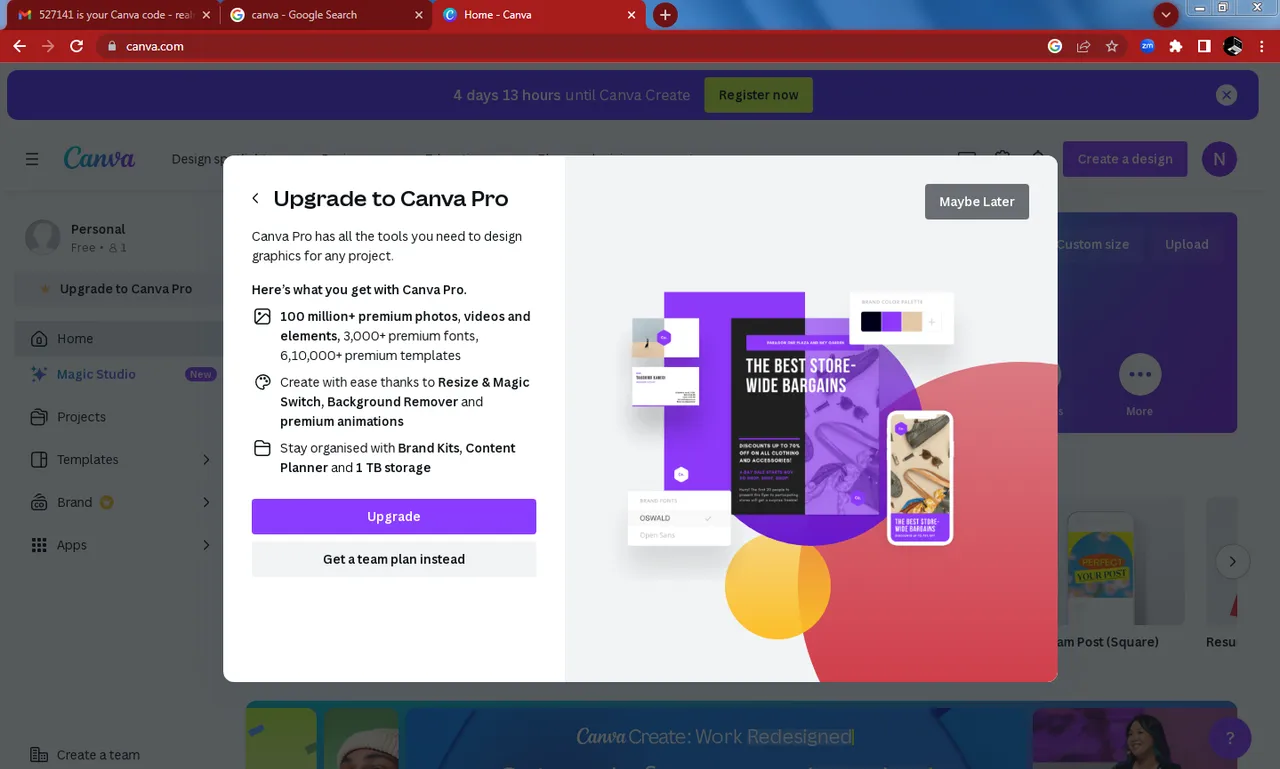Click the Upload button
The width and height of the screenshot is (1280, 769).
pos(1187,245)
